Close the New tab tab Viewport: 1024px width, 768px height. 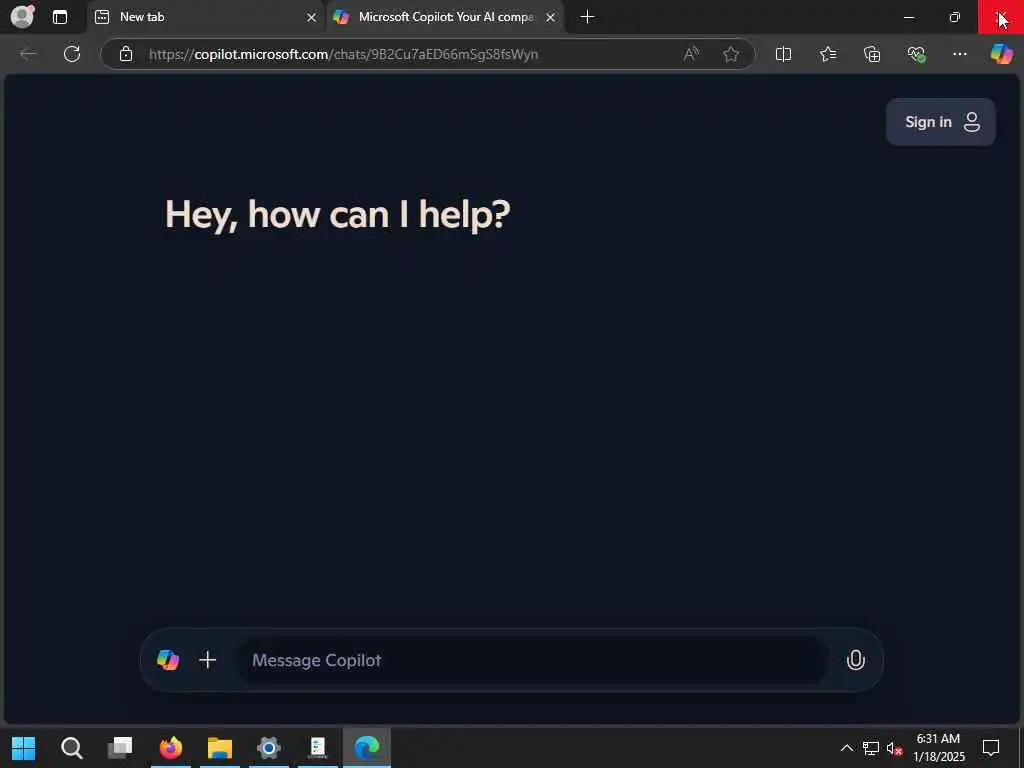click(312, 18)
